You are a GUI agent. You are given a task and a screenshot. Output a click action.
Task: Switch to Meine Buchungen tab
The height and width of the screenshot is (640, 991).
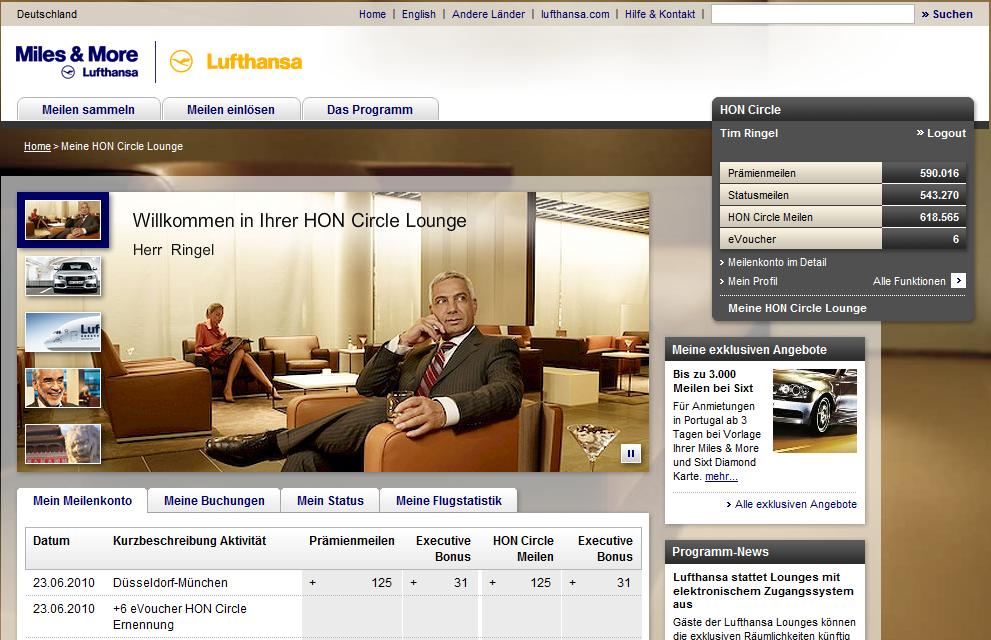tap(214, 500)
